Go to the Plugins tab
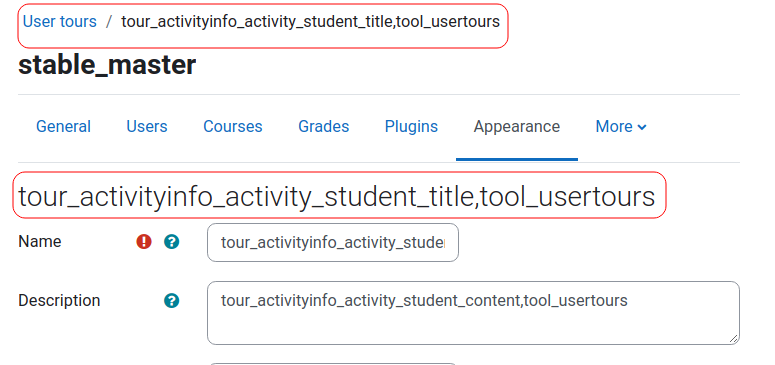The height and width of the screenshot is (365, 775). tap(411, 127)
